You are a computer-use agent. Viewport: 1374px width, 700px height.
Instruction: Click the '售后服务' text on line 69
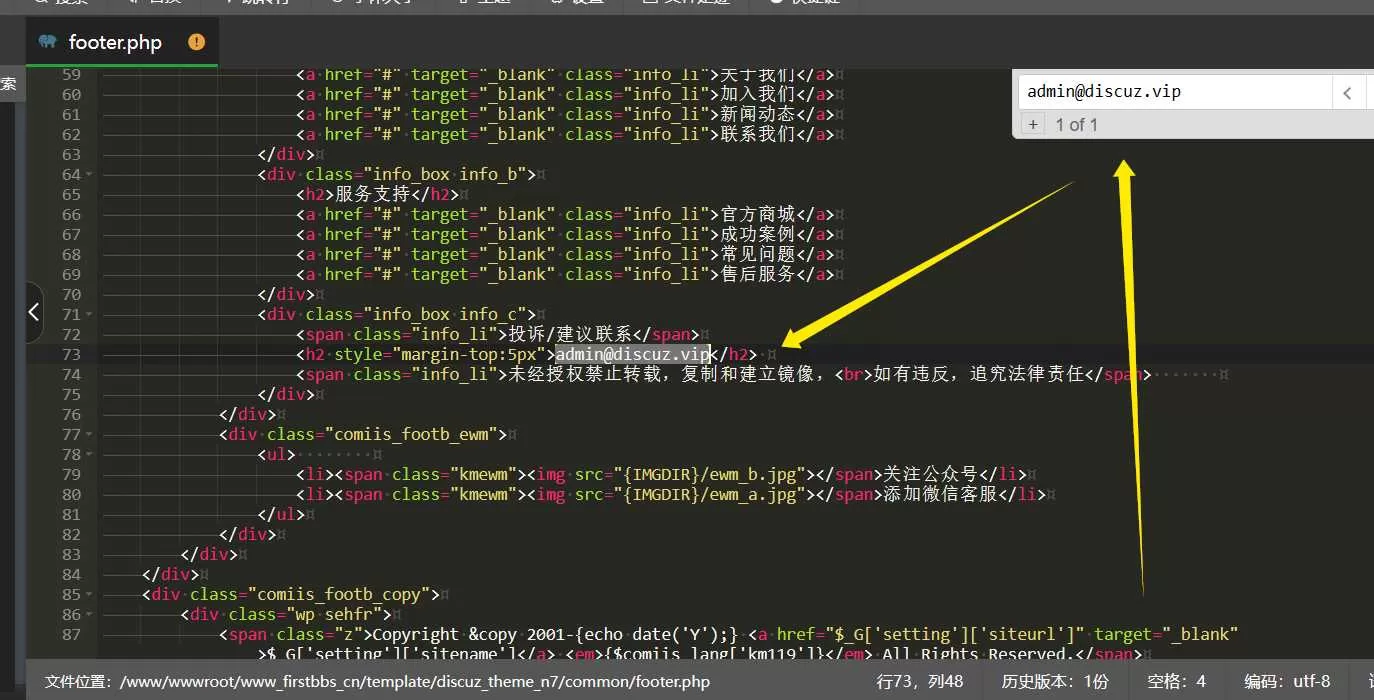758,274
